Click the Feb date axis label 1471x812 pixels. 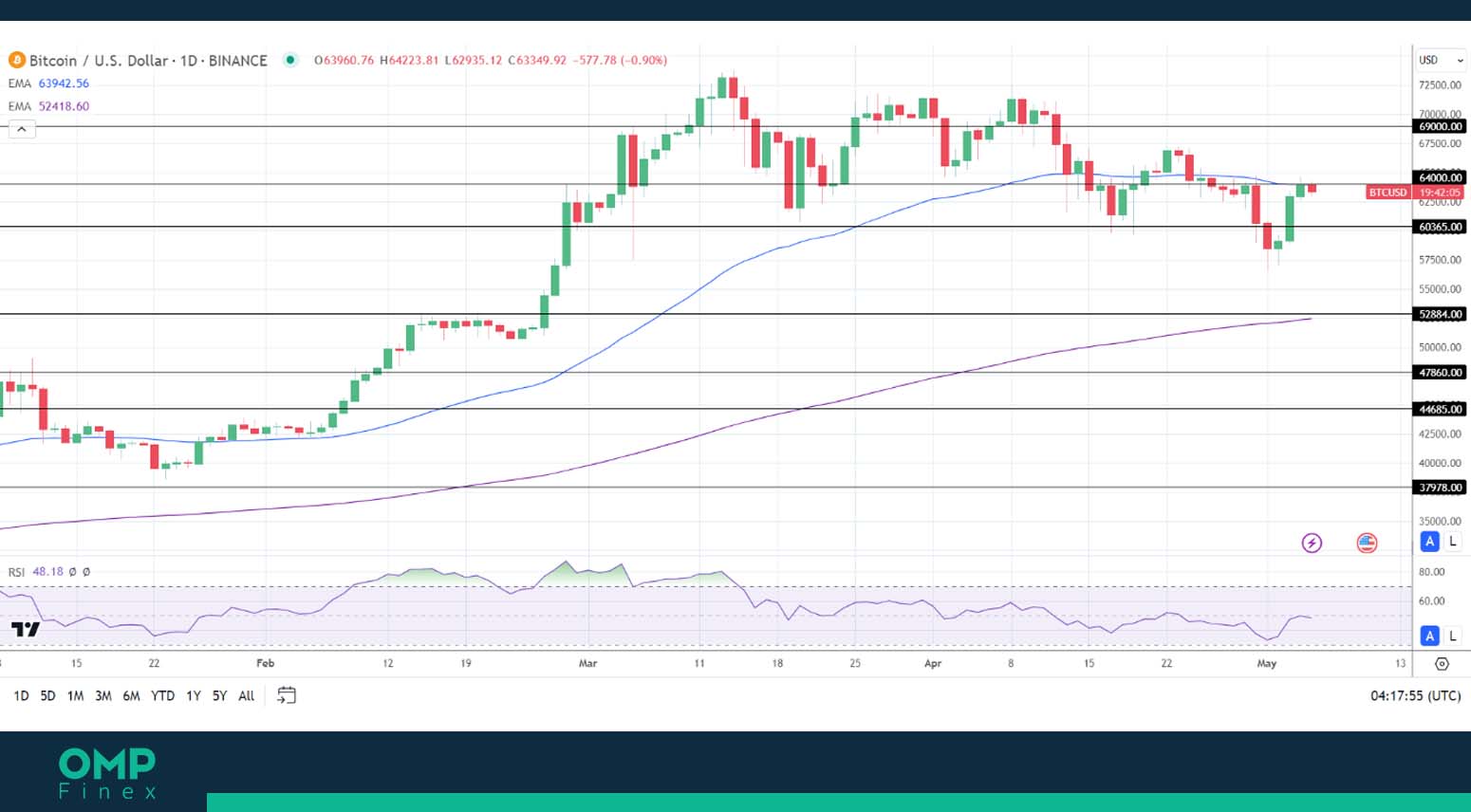point(266,663)
